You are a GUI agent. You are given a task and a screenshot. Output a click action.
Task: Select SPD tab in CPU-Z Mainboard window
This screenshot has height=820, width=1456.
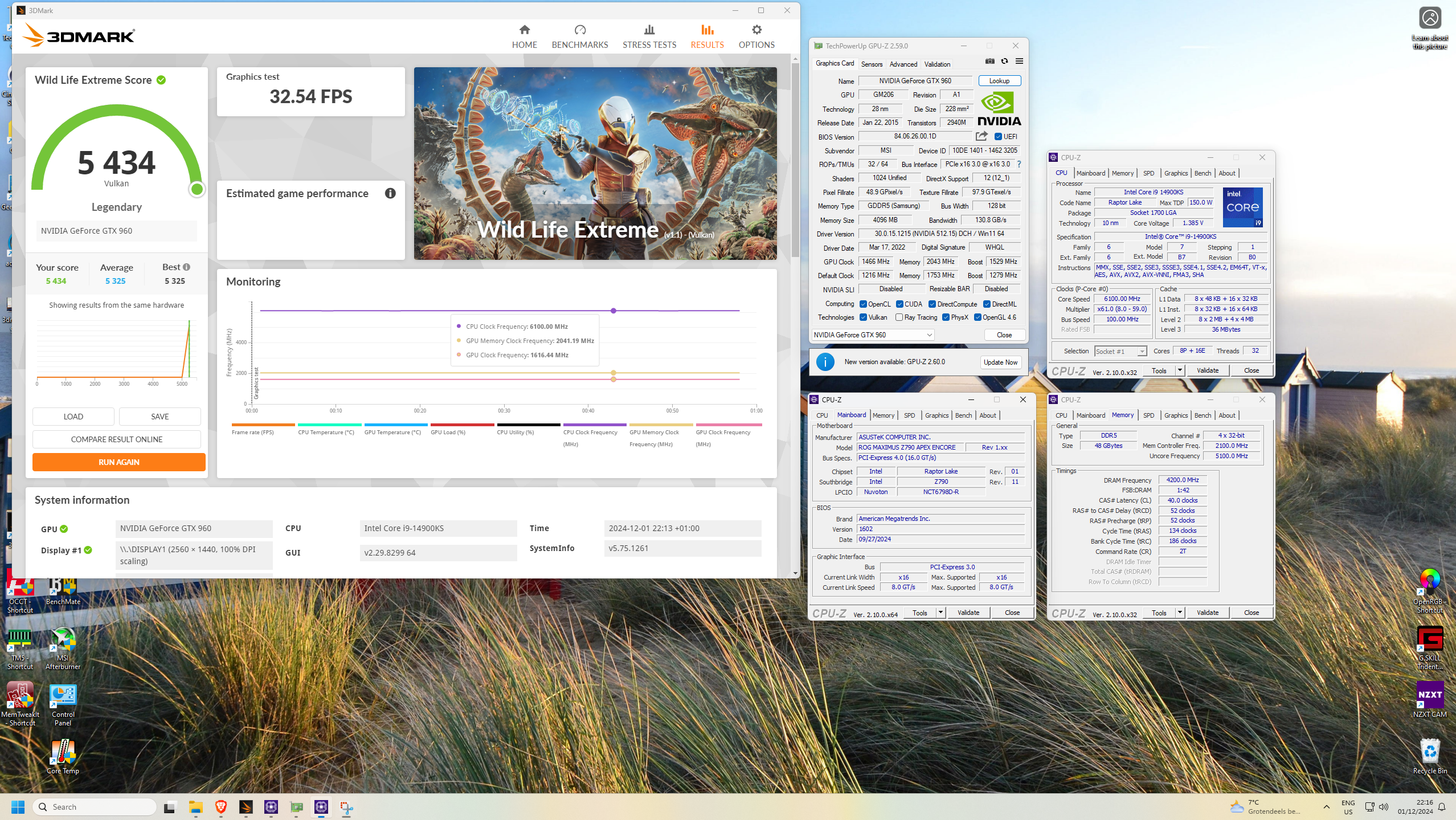pyautogui.click(x=909, y=415)
